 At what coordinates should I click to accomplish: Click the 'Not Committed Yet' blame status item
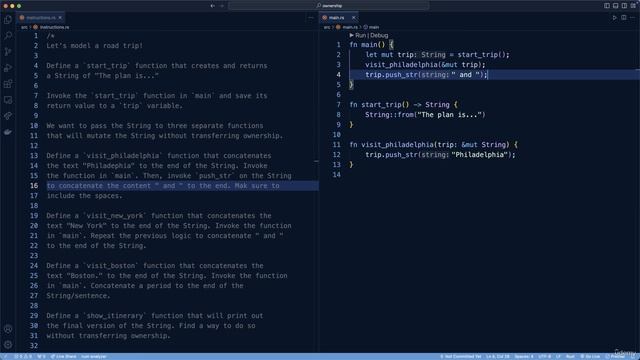461,356
